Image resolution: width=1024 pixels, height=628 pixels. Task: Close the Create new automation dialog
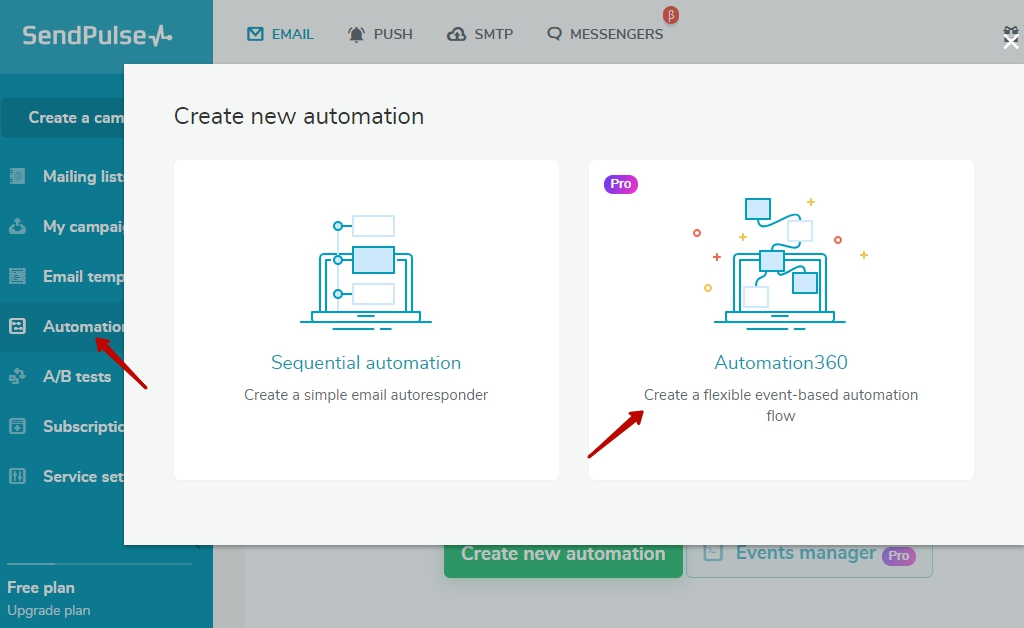click(1011, 42)
